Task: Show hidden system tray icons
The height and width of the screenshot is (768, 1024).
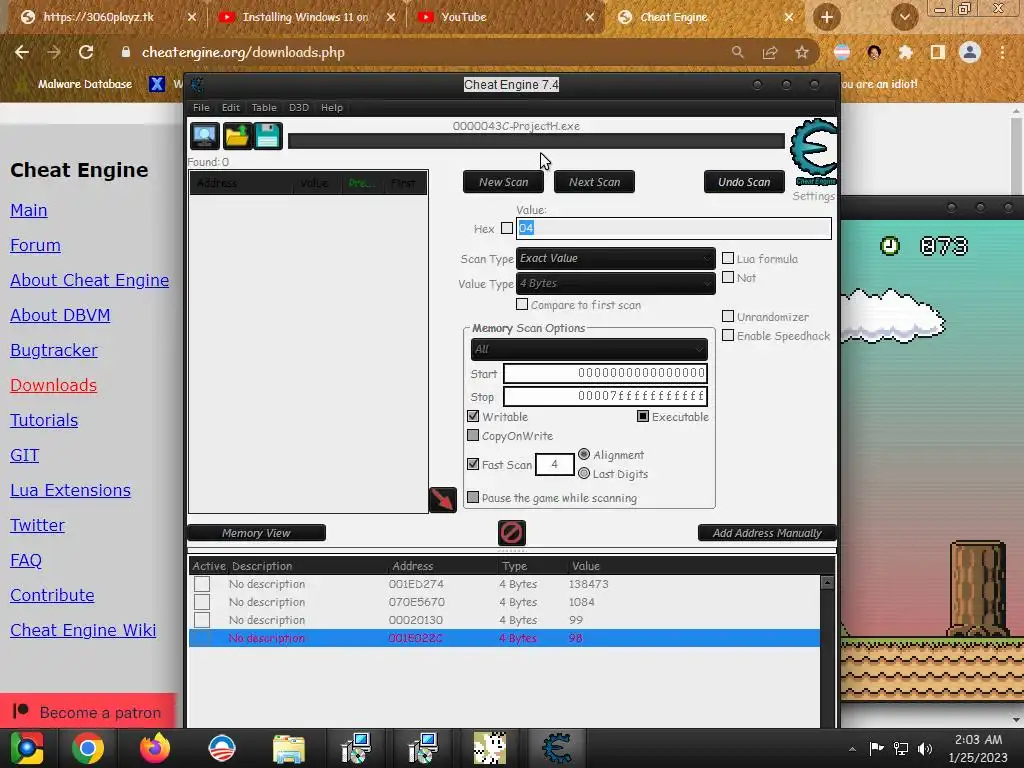Action: click(x=852, y=749)
